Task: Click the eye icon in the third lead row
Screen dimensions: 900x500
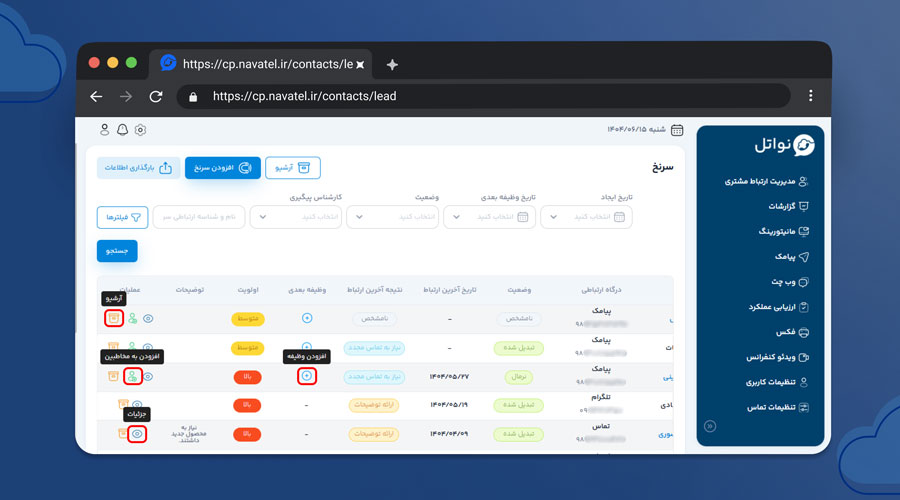Action: click(x=148, y=377)
